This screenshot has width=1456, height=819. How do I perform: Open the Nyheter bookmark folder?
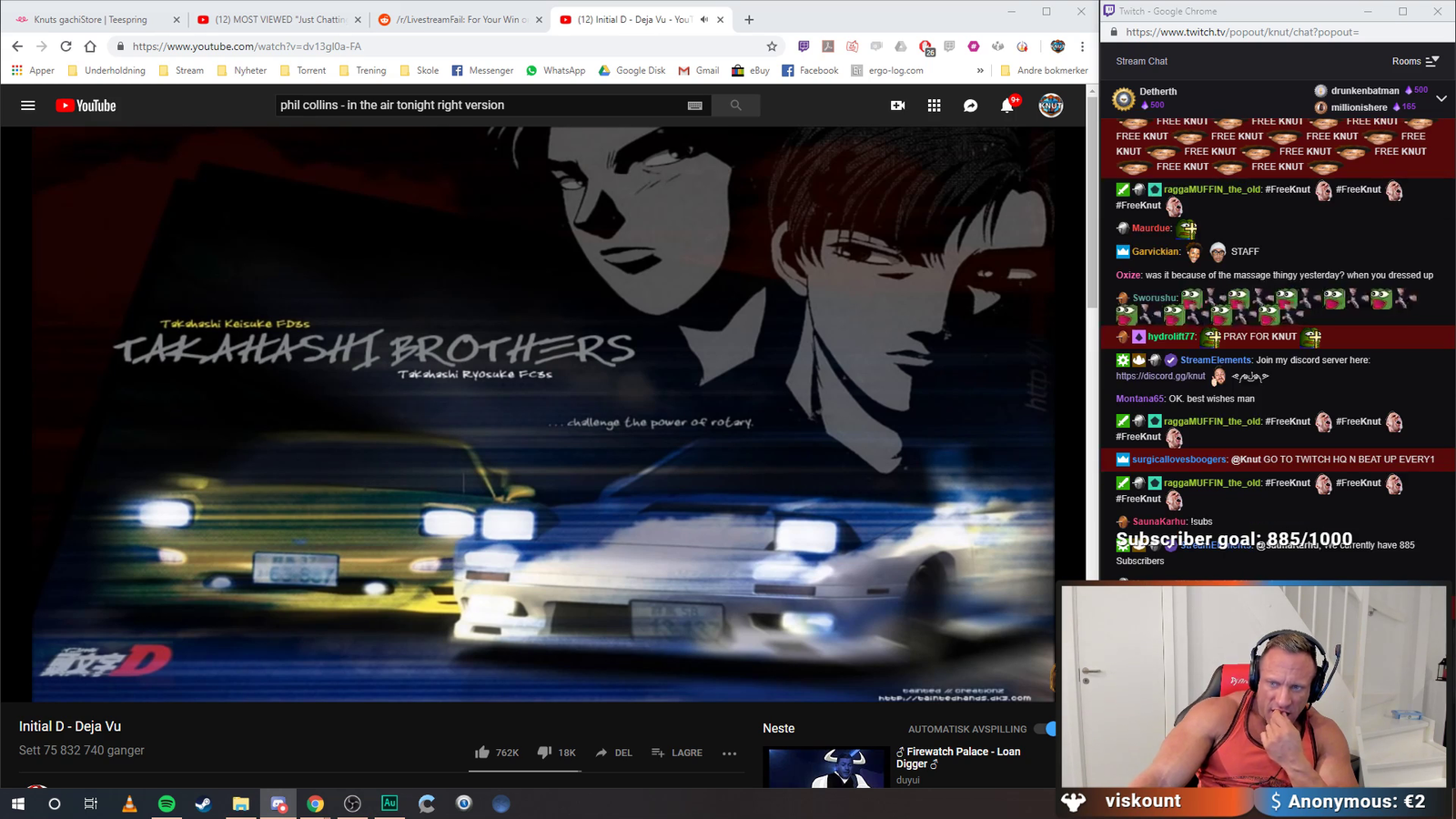[241, 70]
